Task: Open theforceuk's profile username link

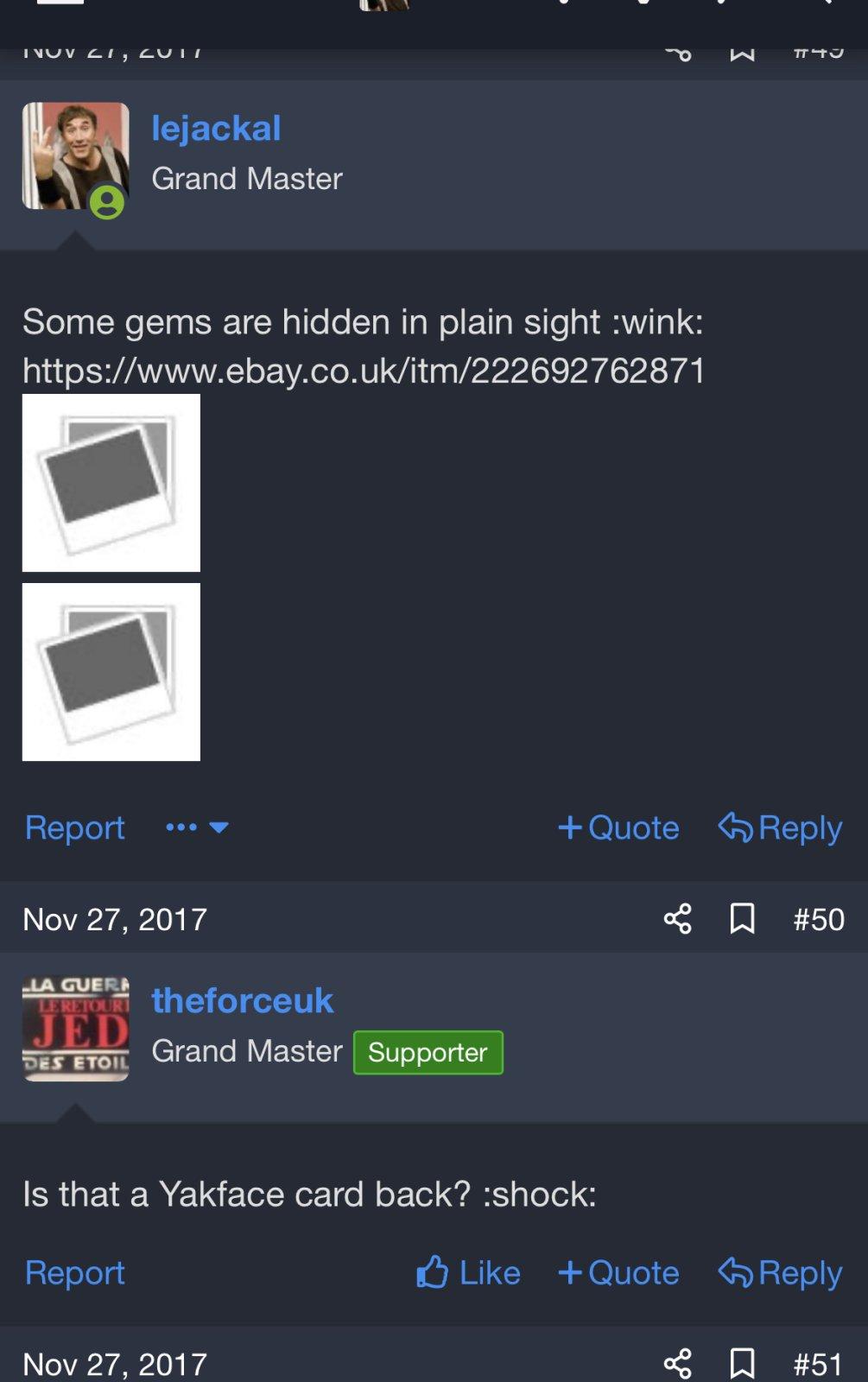Action: (x=243, y=1000)
